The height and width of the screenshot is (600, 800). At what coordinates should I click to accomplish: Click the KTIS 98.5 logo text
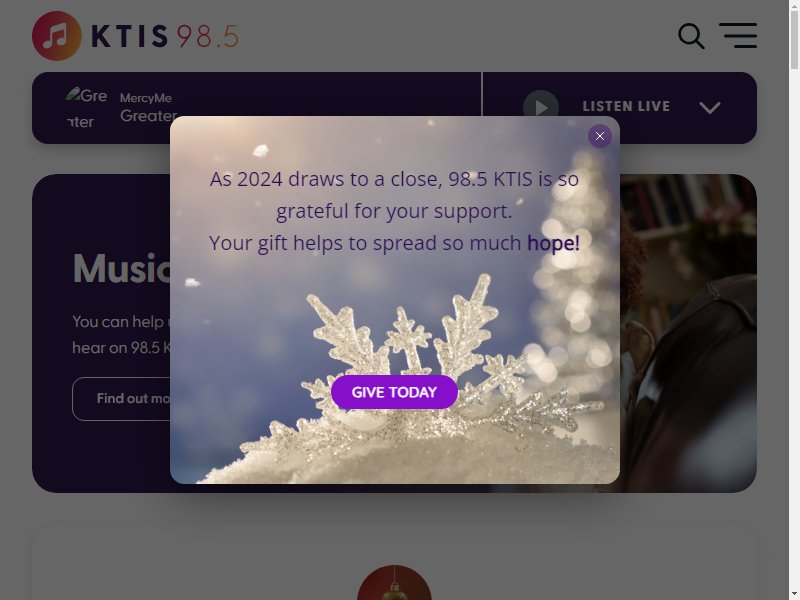(x=165, y=36)
